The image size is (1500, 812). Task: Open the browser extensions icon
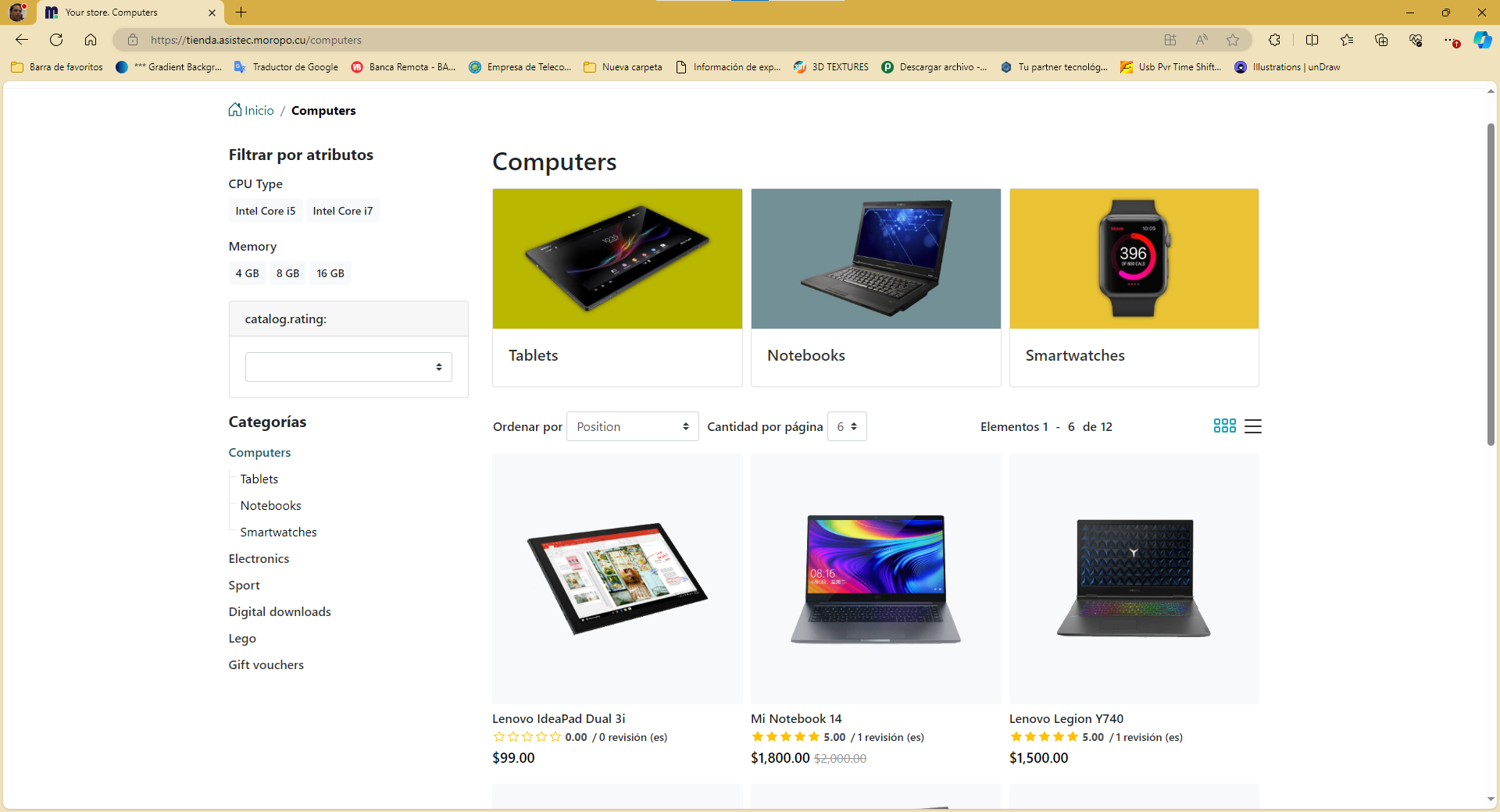[x=1274, y=40]
